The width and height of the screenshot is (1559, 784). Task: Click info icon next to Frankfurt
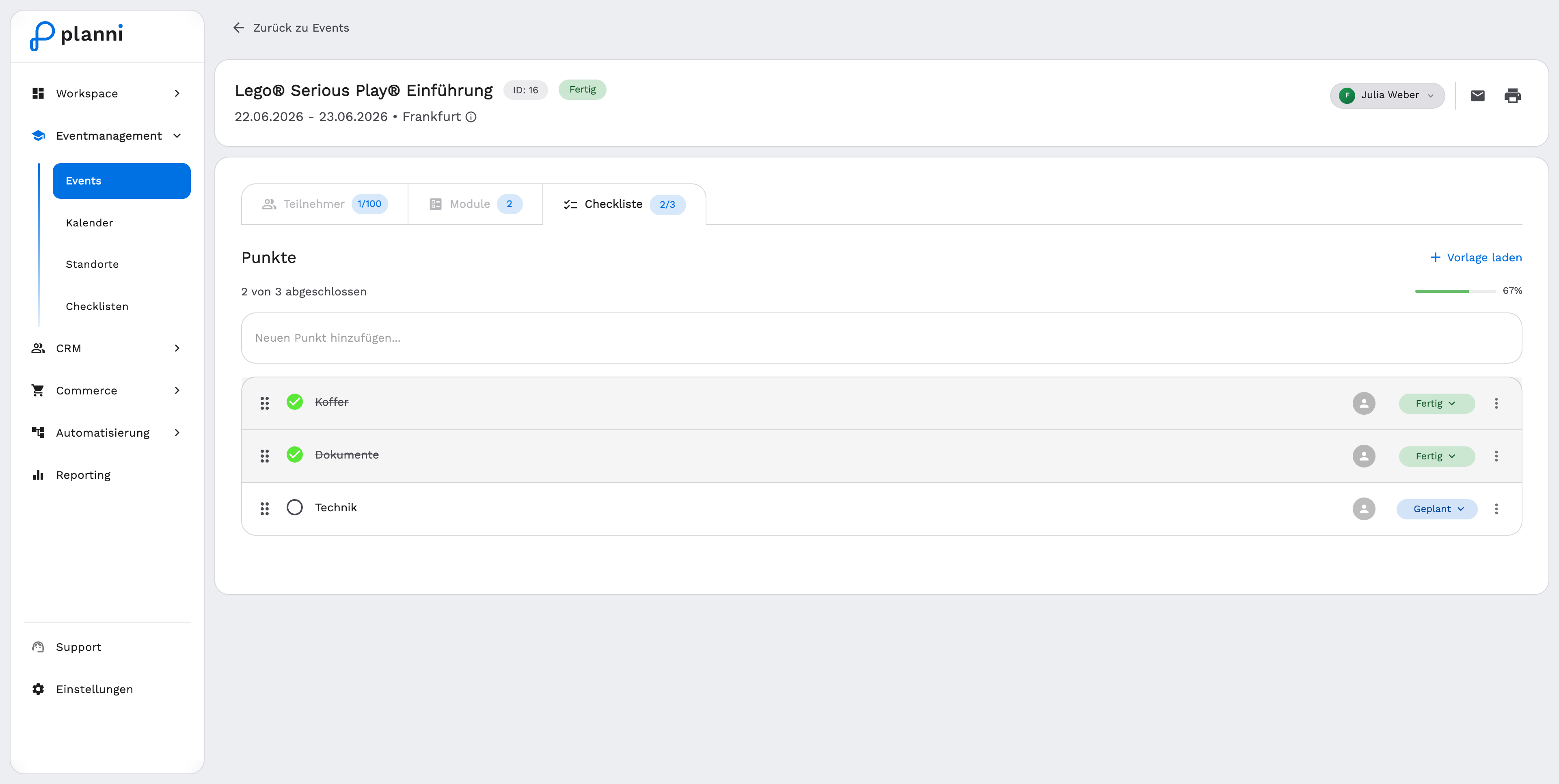coord(471,117)
